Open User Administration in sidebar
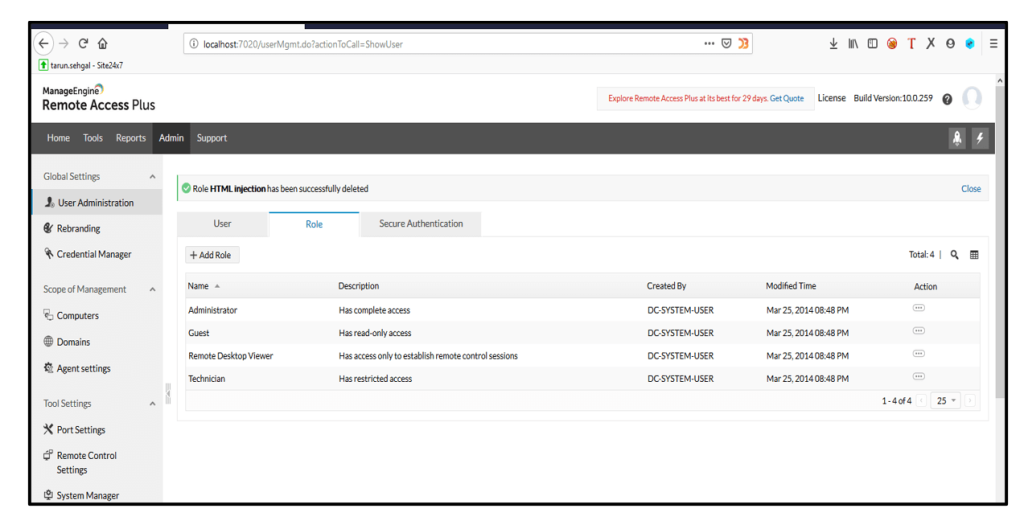Screen dimensions: 1024x525 pyautogui.click(x=97, y=202)
